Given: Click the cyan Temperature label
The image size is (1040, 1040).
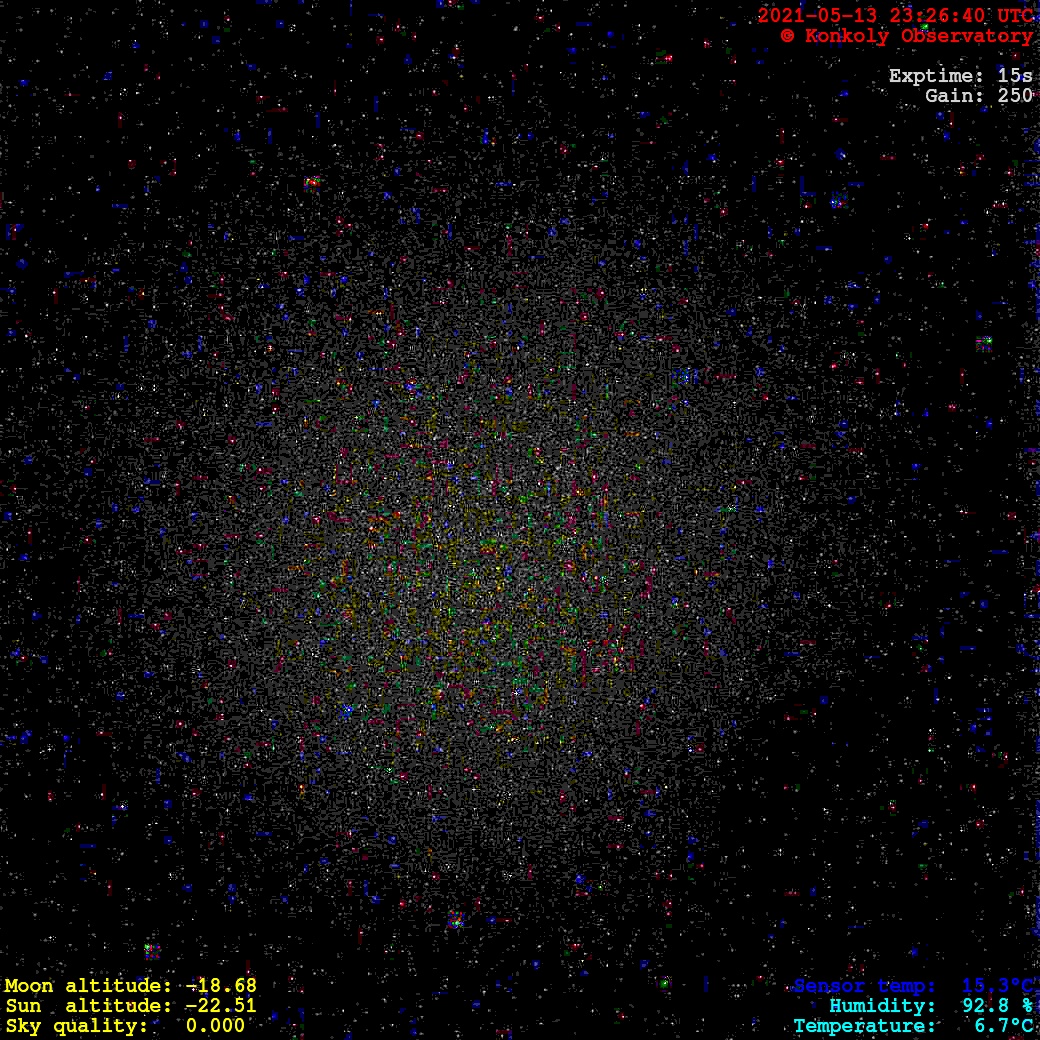Looking at the screenshot, I should (x=865, y=1026).
